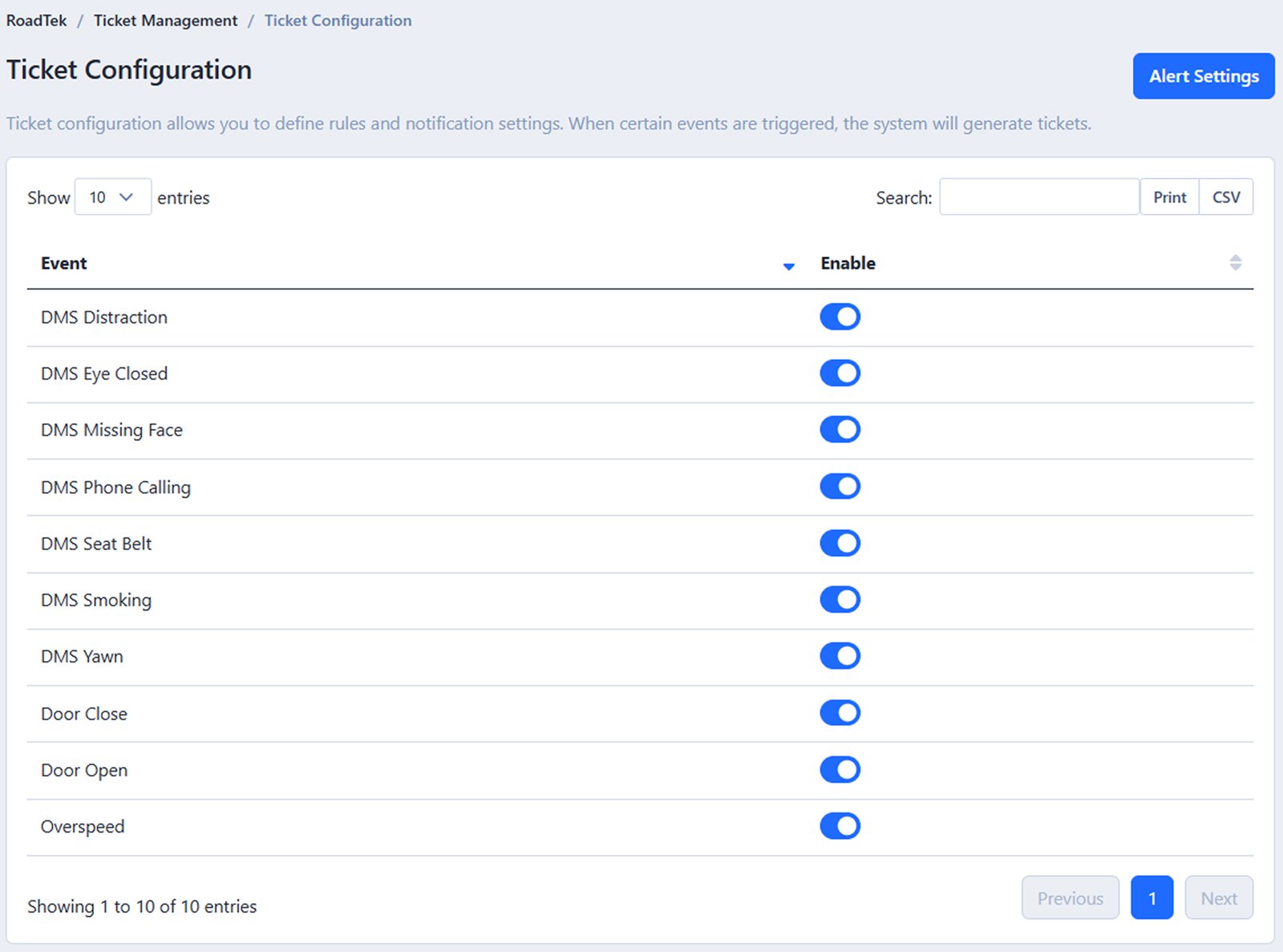The width and height of the screenshot is (1283, 952).
Task: Open Alert Settings
Action: [1203, 76]
